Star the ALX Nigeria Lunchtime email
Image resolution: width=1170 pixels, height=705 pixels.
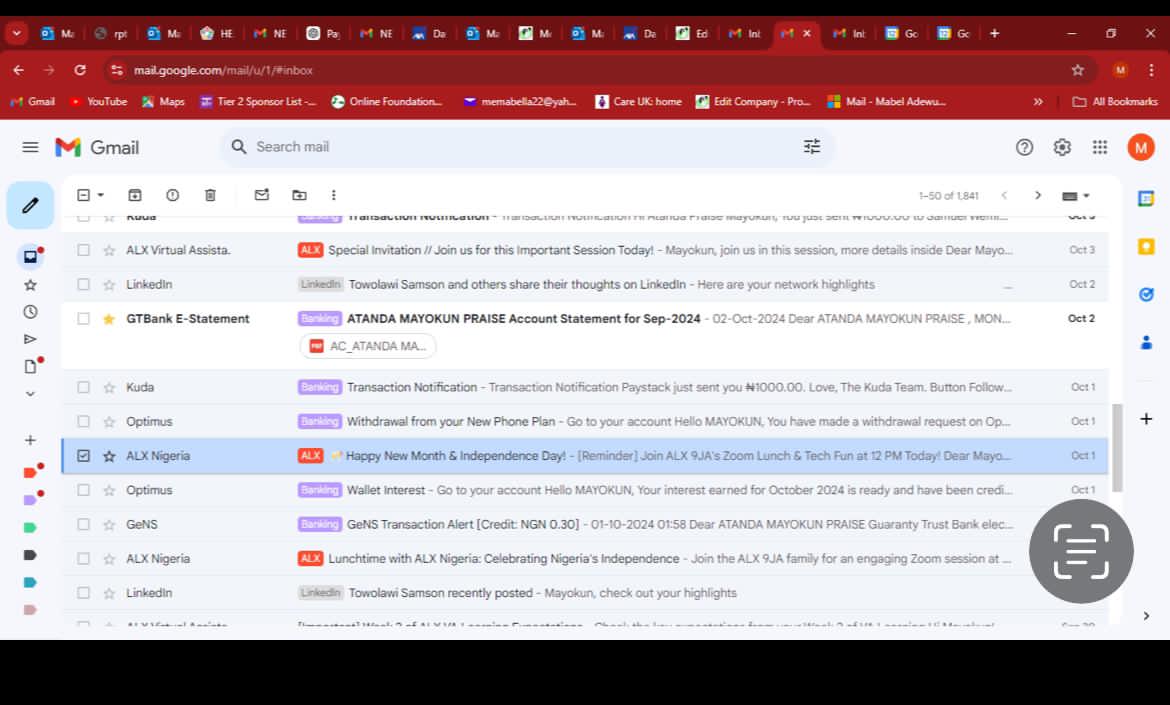click(x=109, y=559)
